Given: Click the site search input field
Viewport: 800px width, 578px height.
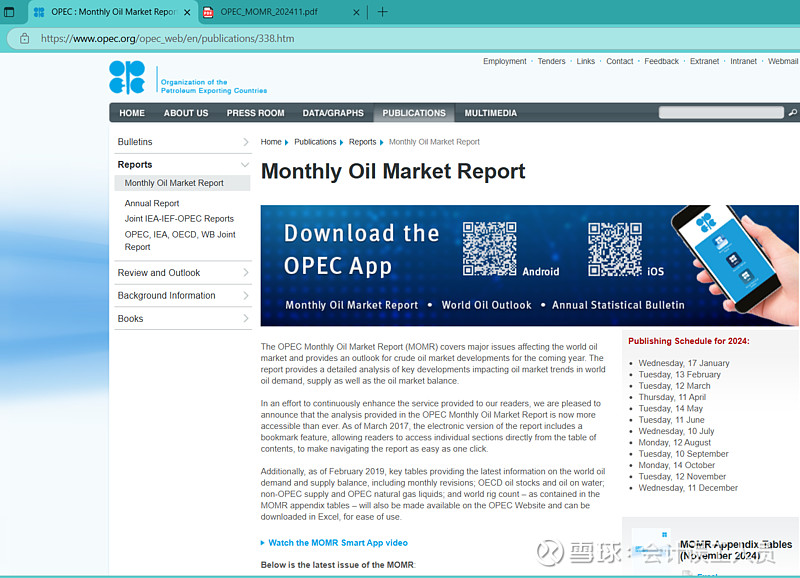Looking at the screenshot, I should click(x=721, y=112).
